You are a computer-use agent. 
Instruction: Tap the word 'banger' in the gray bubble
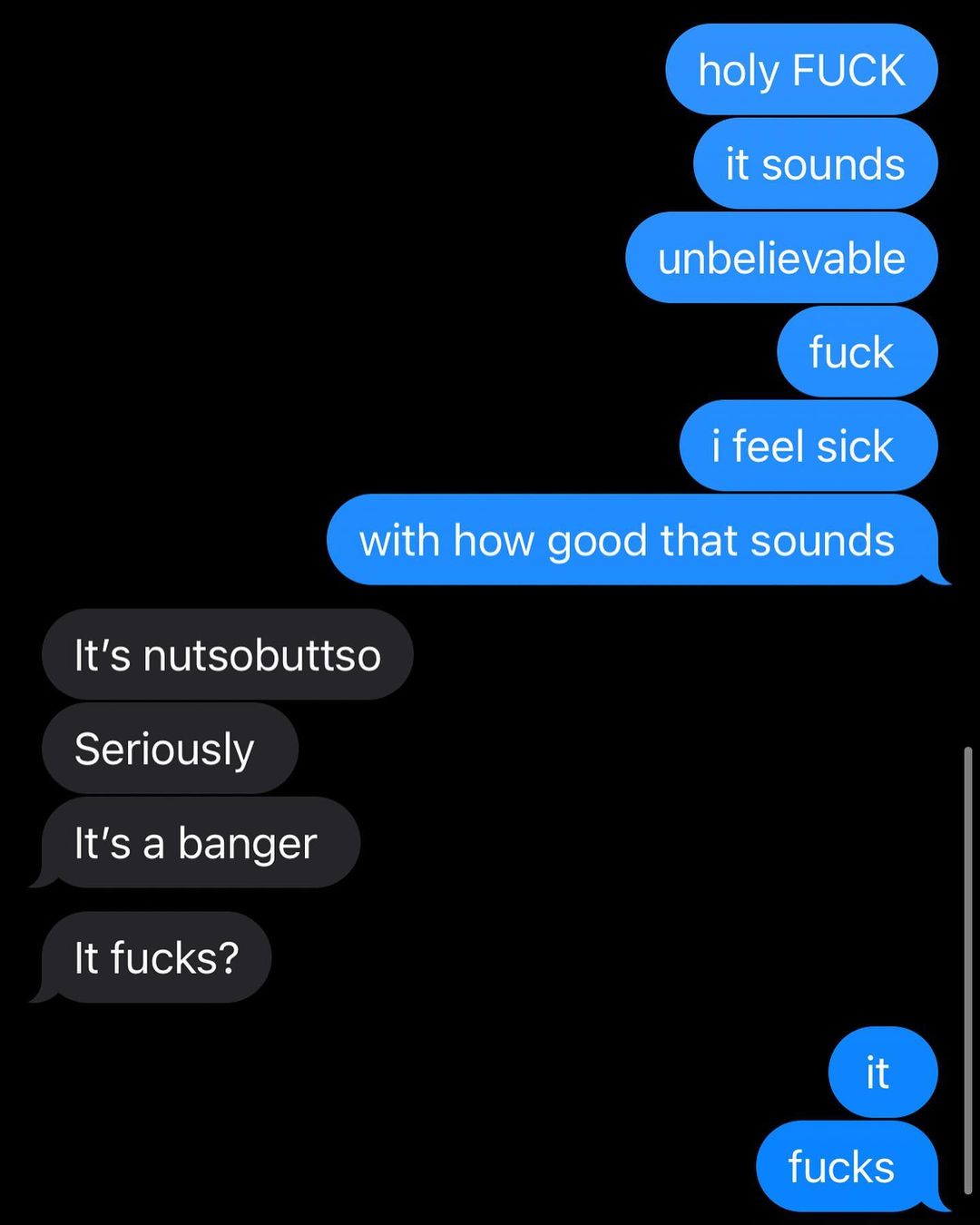click(x=247, y=845)
